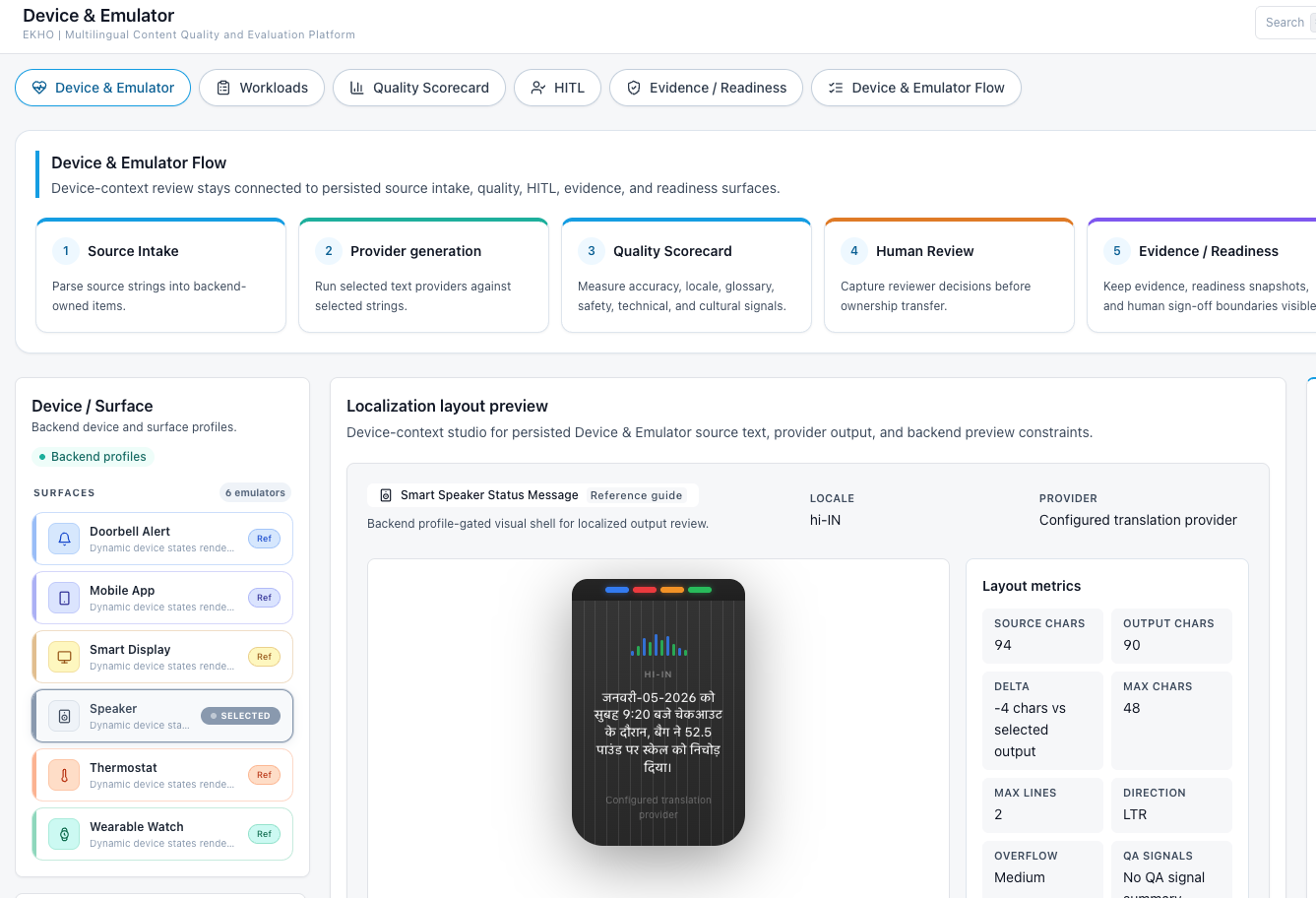Open the HITL tab
Image resolution: width=1316 pixels, height=898 pixels.
pyautogui.click(x=557, y=88)
